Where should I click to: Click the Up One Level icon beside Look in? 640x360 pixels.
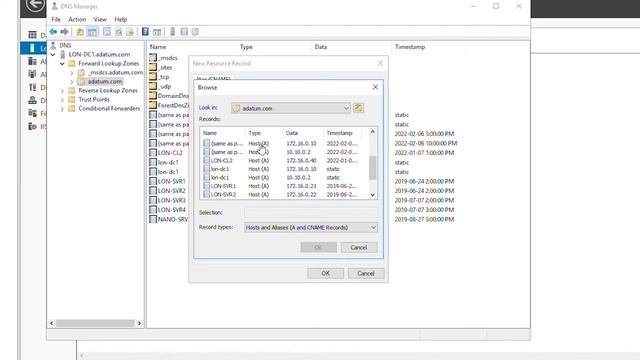point(358,108)
